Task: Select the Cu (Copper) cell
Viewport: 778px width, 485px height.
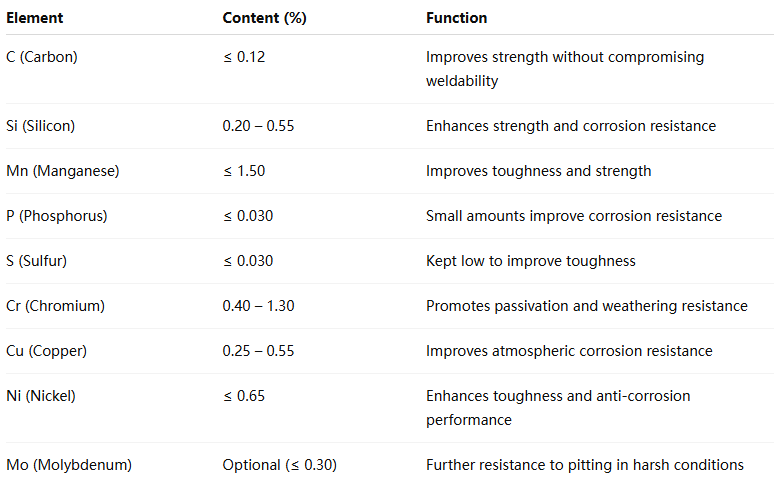Action: pyautogui.click(x=46, y=351)
